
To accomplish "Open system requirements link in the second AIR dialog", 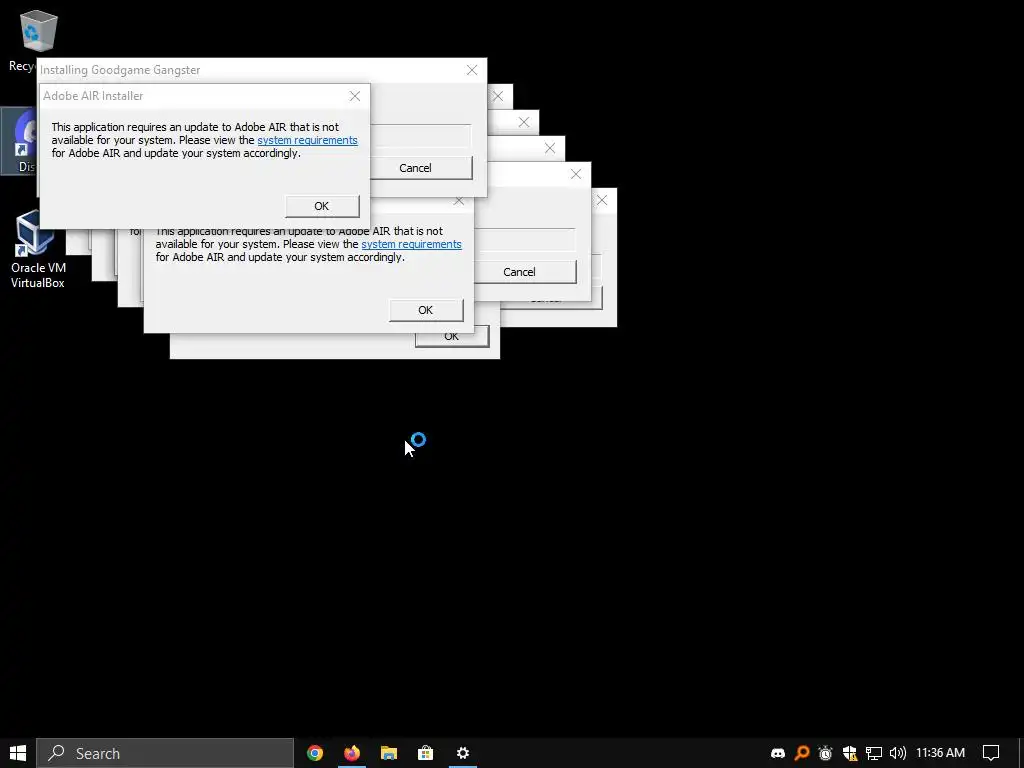I will click(x=411, y=244).
